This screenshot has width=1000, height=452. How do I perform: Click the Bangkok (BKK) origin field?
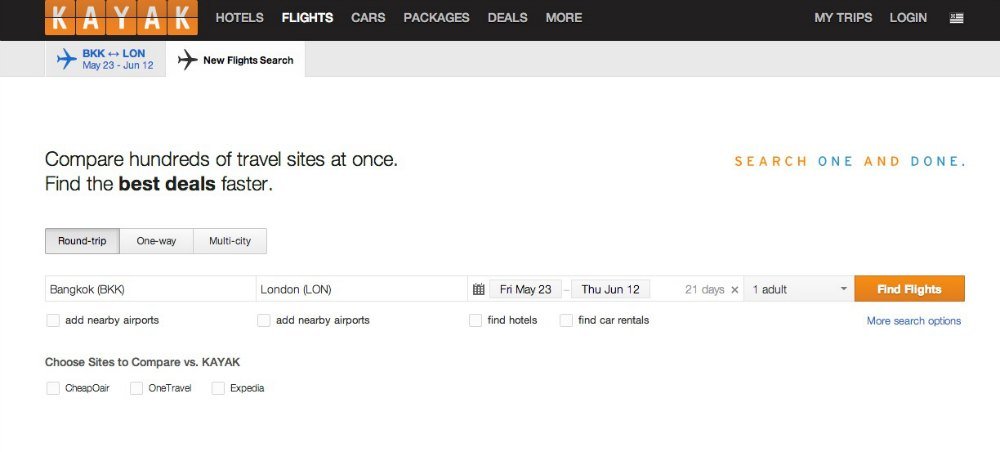coord(151,289)
